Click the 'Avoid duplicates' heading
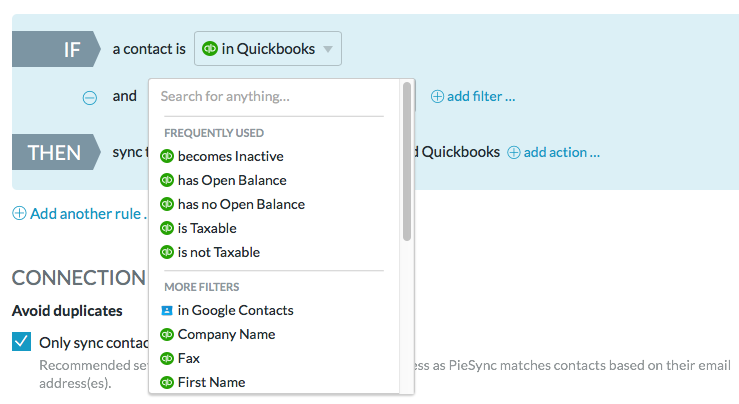Image resolution: width=739 pixels, height=404 pixels. [x=67, y=311]
